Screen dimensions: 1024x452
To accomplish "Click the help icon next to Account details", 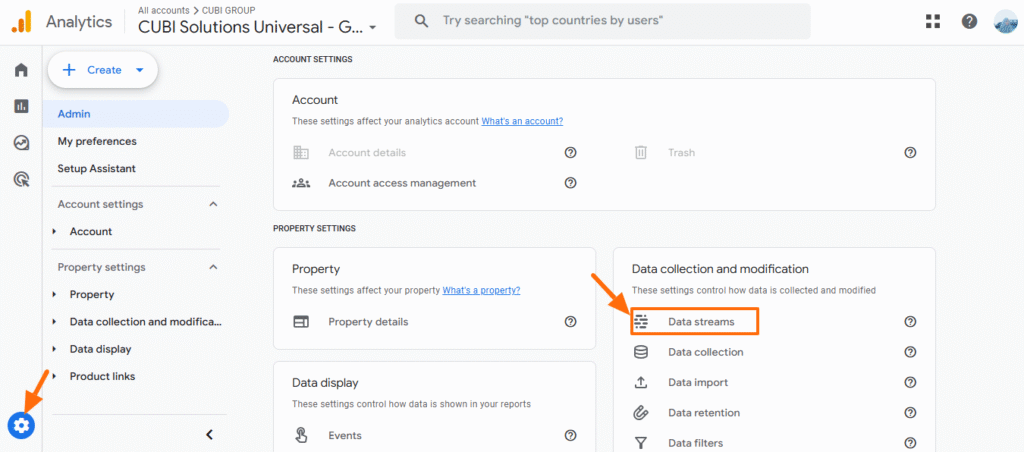I will (x=570, y=152).
